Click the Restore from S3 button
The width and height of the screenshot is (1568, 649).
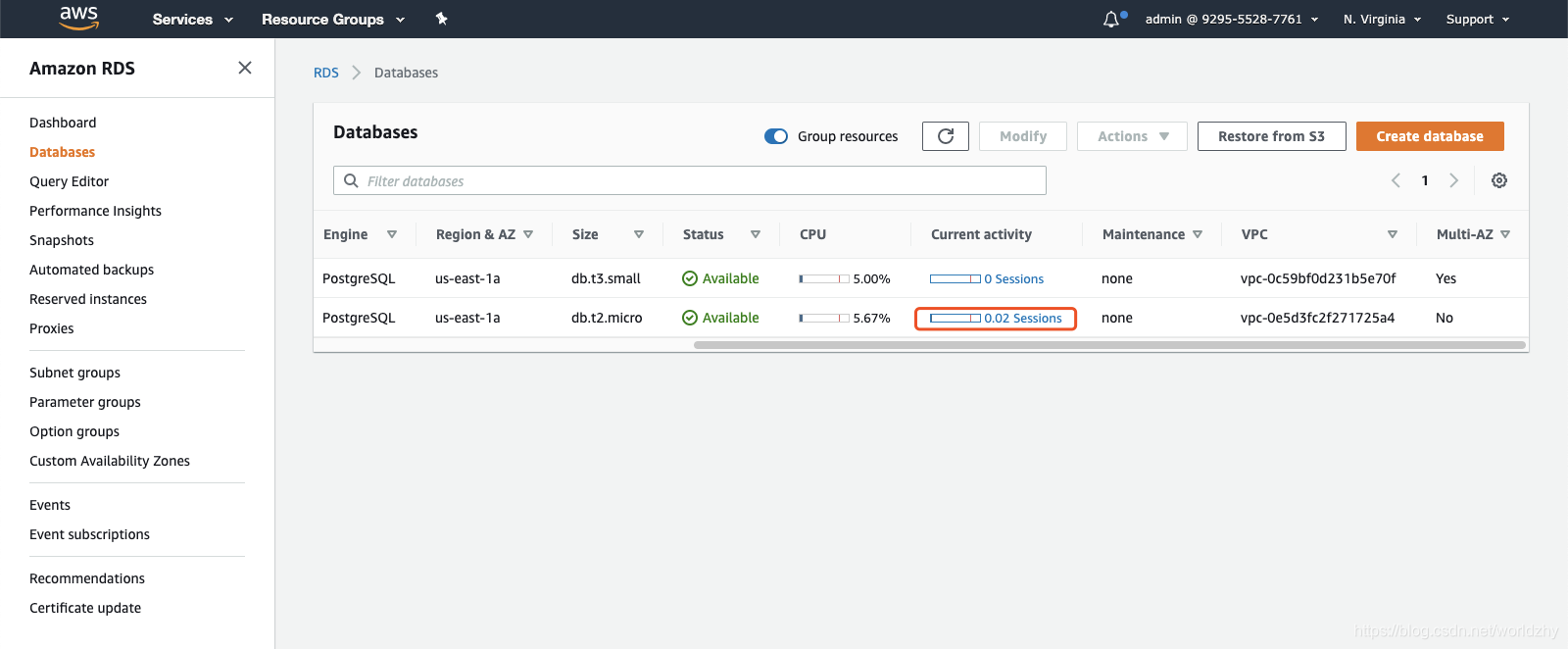tap(1271, 136)
